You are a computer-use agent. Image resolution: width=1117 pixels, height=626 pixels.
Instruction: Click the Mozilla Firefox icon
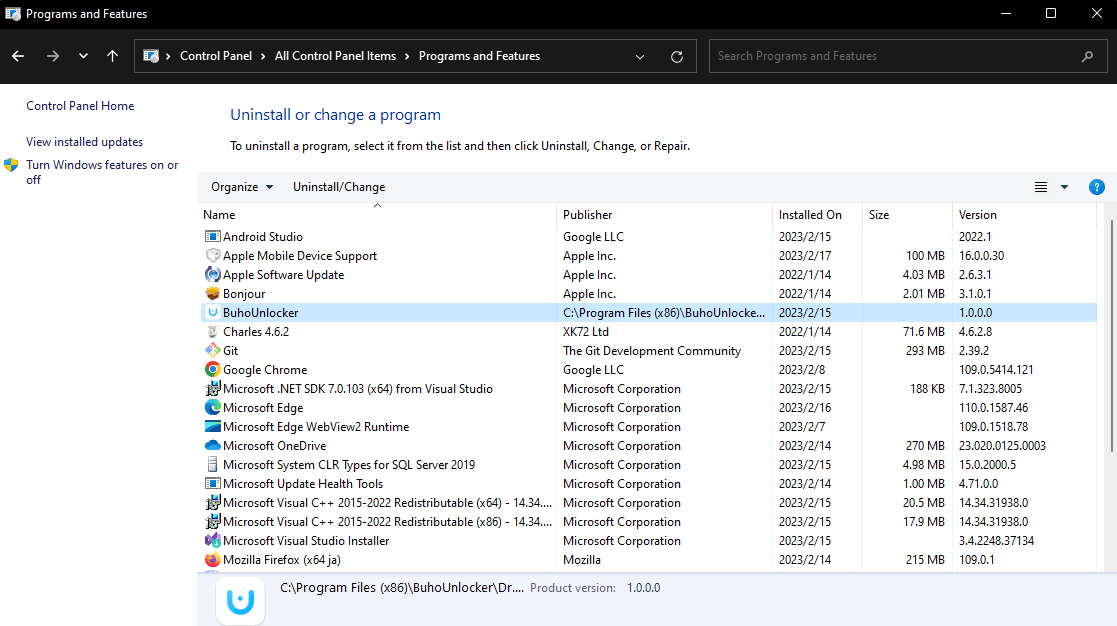(x=212, y=559)
